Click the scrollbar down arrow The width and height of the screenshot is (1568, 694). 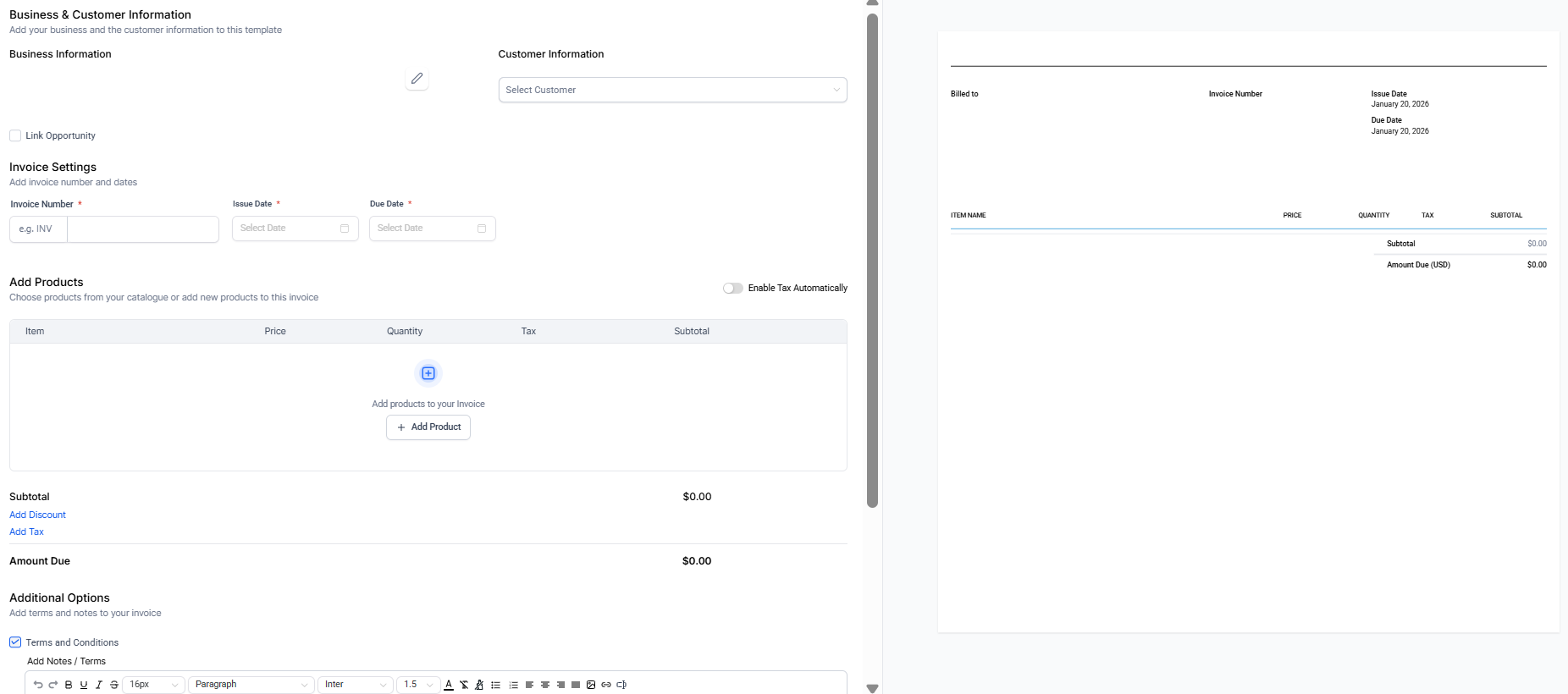click(873, 688)
